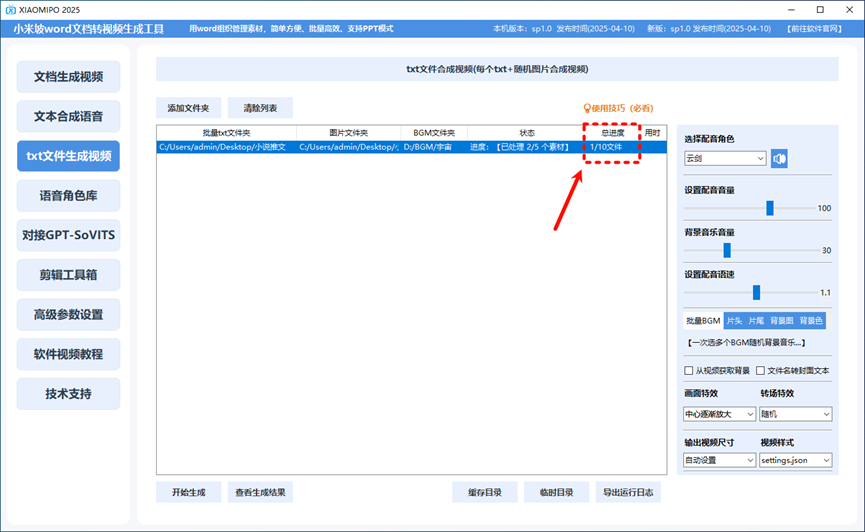Screen dimensions: 865x532
Task: Click BGM文件夹 column header
Action: (434, 133)
